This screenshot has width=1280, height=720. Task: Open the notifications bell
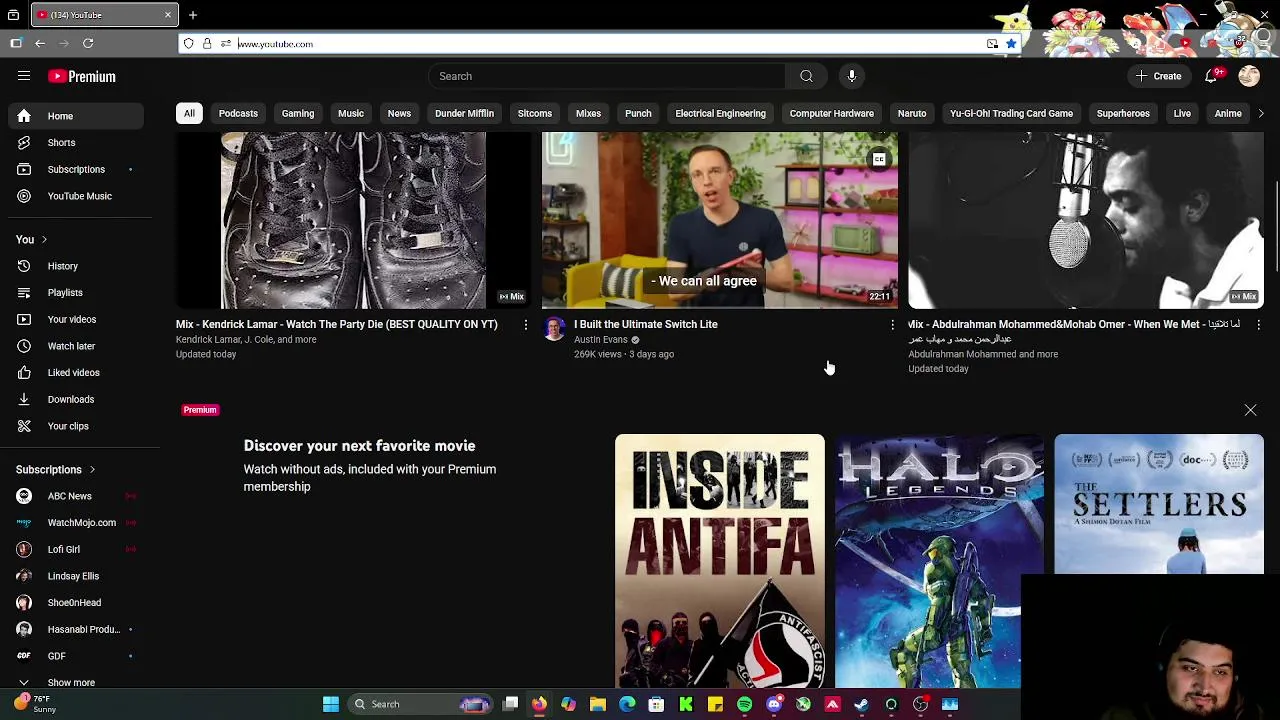1211,76
